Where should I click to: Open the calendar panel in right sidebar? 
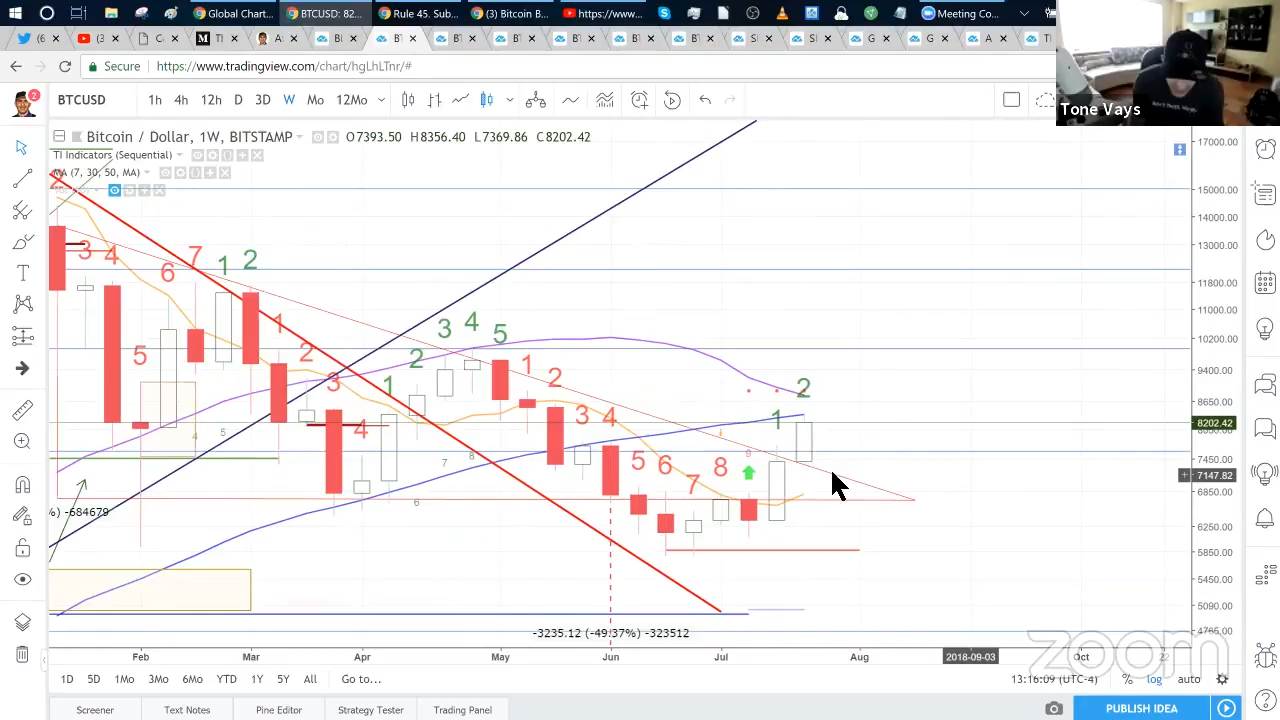click(x=1265, y=284)
